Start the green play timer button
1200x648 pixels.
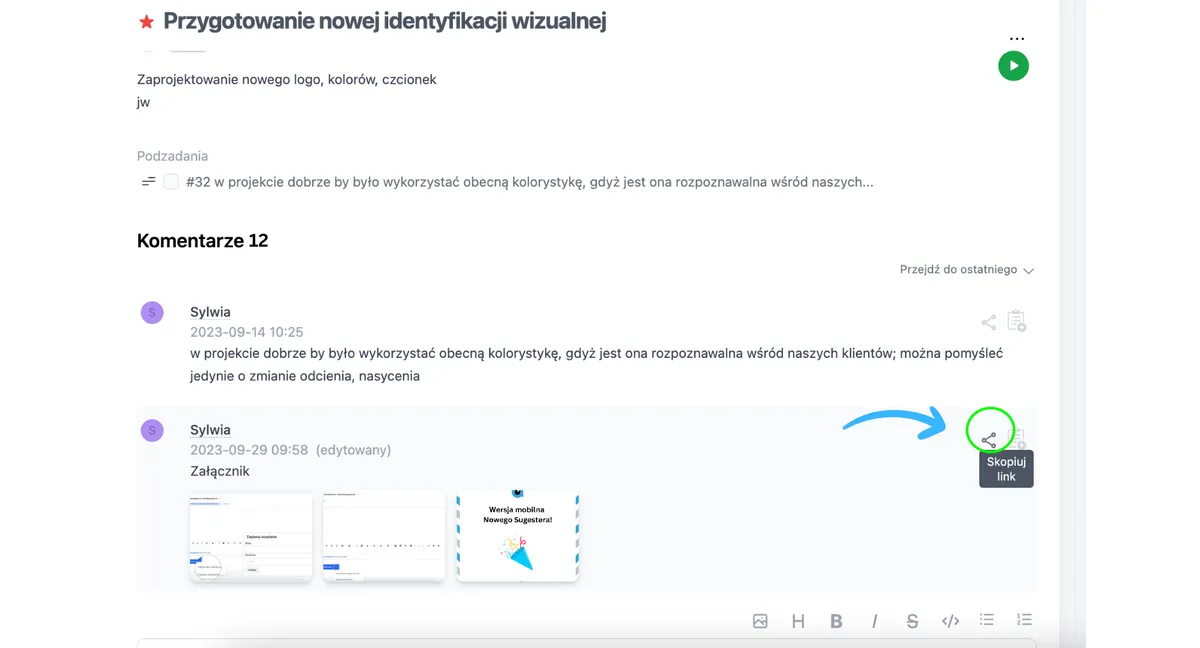1013,66
